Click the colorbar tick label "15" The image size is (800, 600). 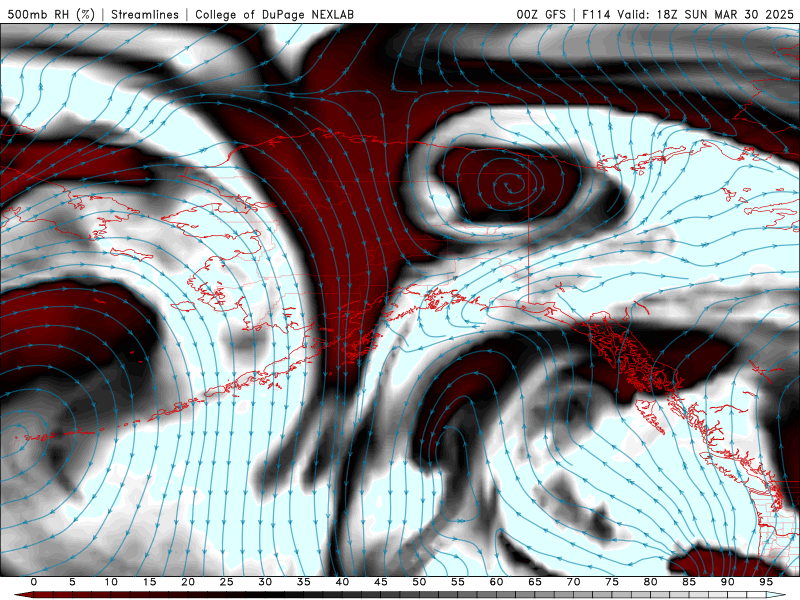[x=149, y=582]
